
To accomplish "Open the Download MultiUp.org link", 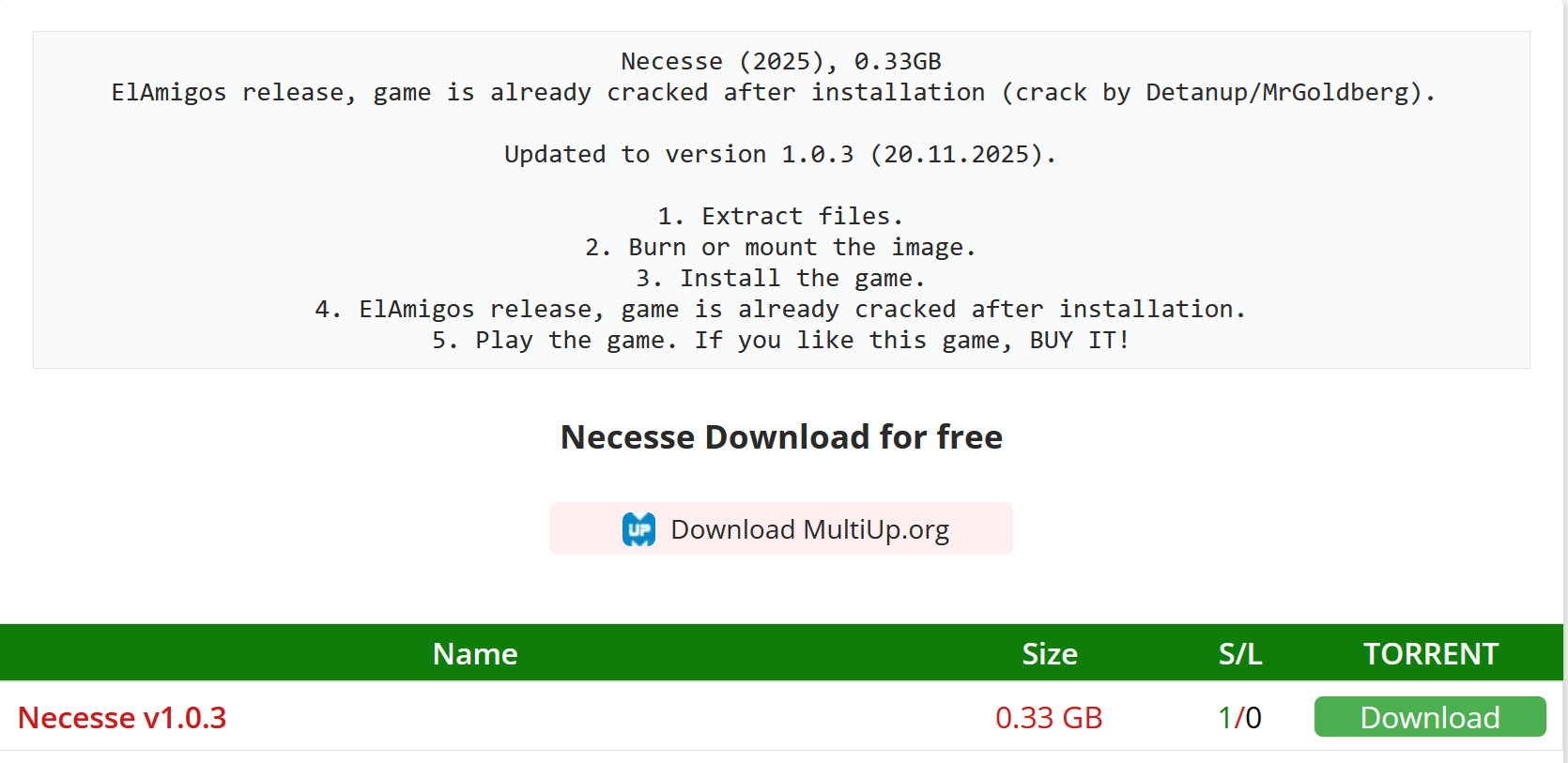I will pyautogui.click(x=809, y=529).
